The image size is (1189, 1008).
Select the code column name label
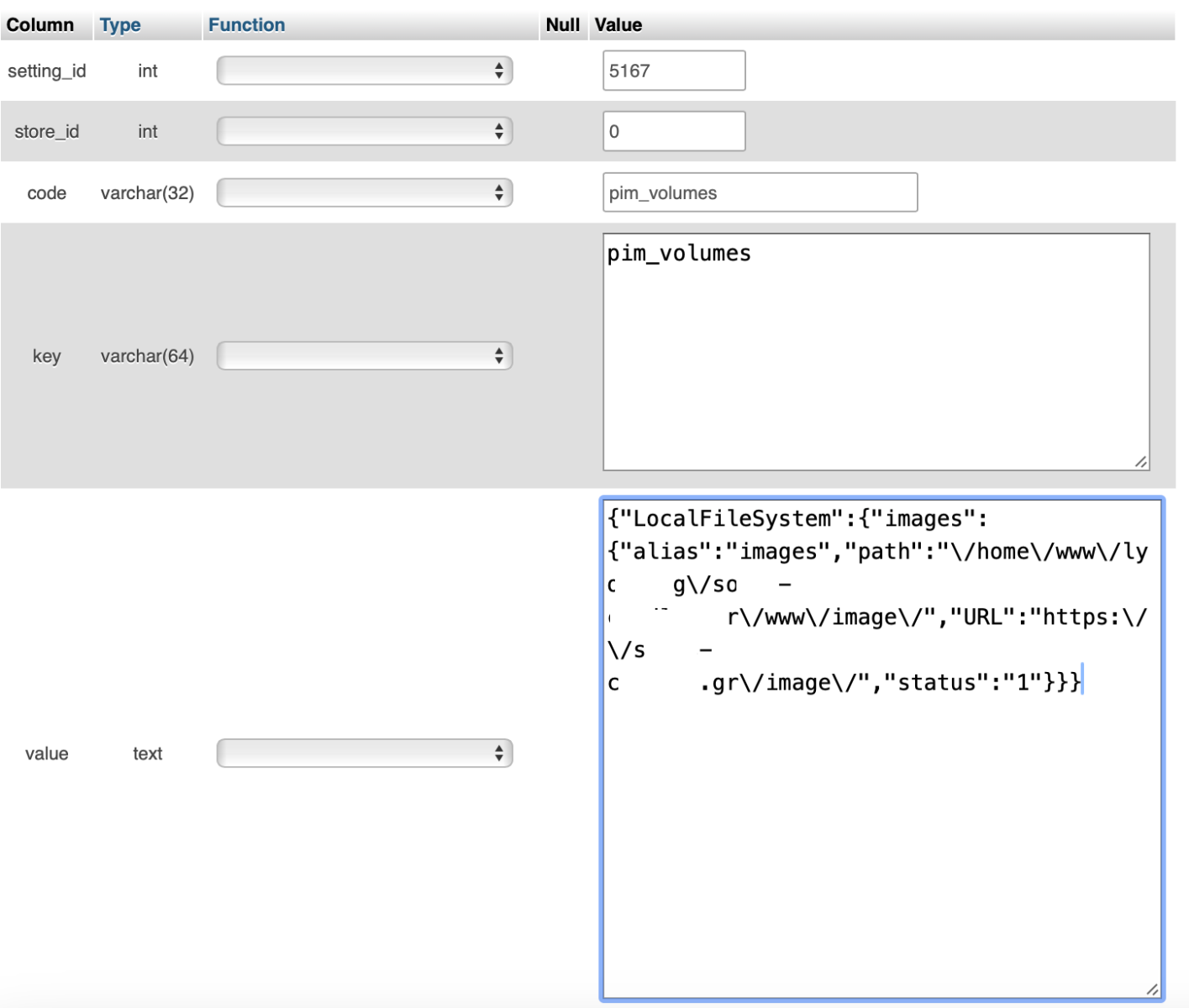pos(47,193)
